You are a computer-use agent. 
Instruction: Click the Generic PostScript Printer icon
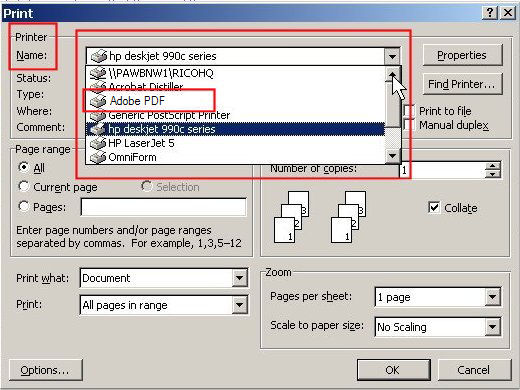point(98,115)
